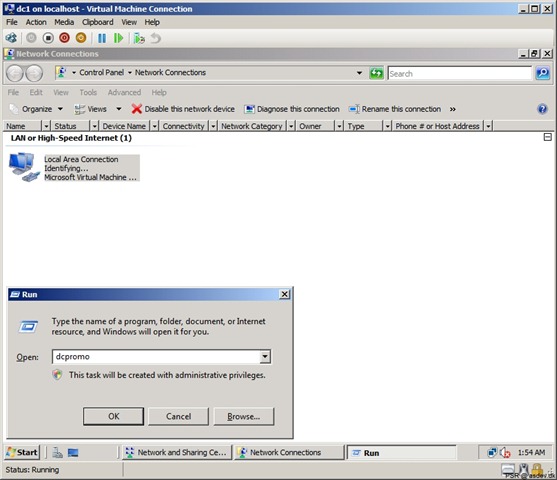Click the orange Save state icon
This screenshot has height=480, width=557.
[81, 38]
